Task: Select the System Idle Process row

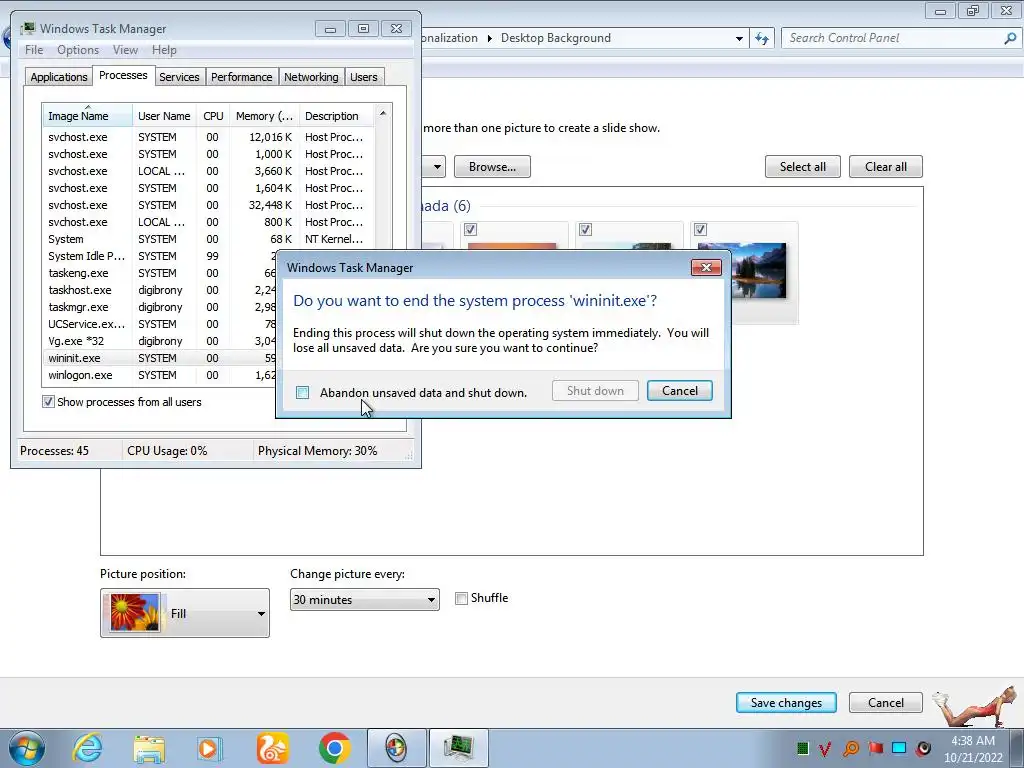Action: [x=159, y=256]
